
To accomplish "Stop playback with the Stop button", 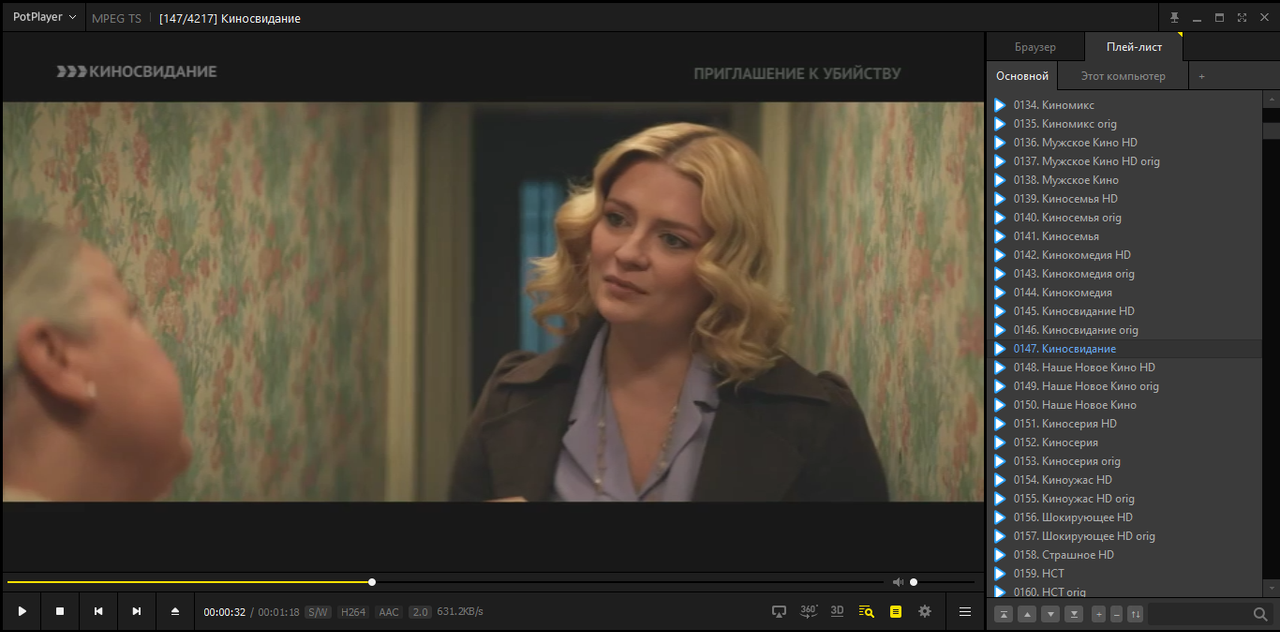I will tap(60, 611).
